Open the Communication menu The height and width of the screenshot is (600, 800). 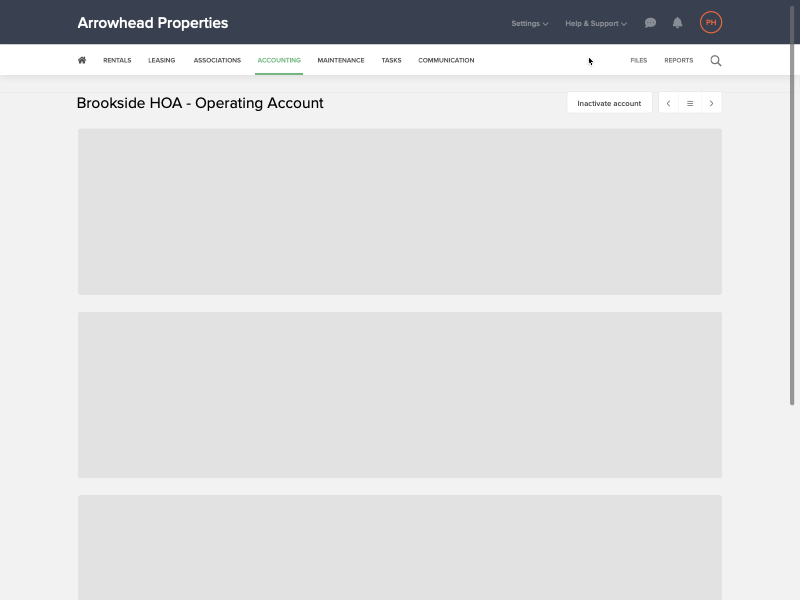[446, 60]
